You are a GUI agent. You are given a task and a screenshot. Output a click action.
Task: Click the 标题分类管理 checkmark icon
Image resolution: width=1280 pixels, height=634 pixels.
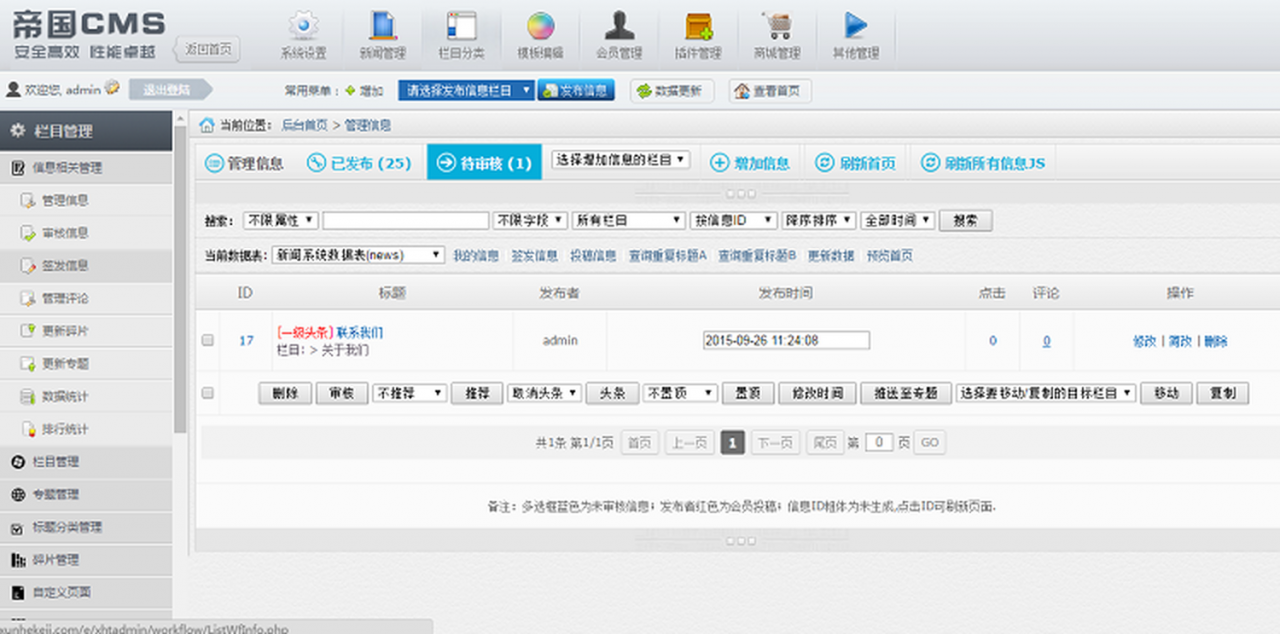17,527
